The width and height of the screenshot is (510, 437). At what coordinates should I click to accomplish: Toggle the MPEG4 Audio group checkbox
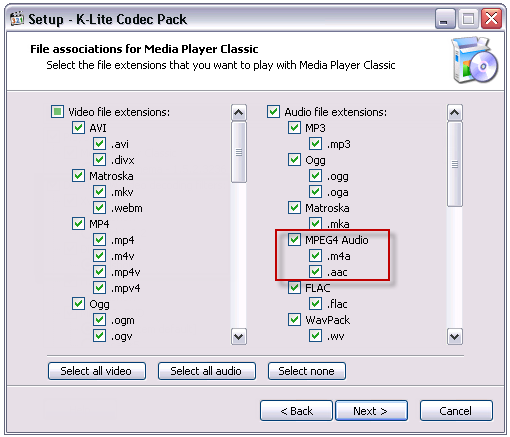294,240
